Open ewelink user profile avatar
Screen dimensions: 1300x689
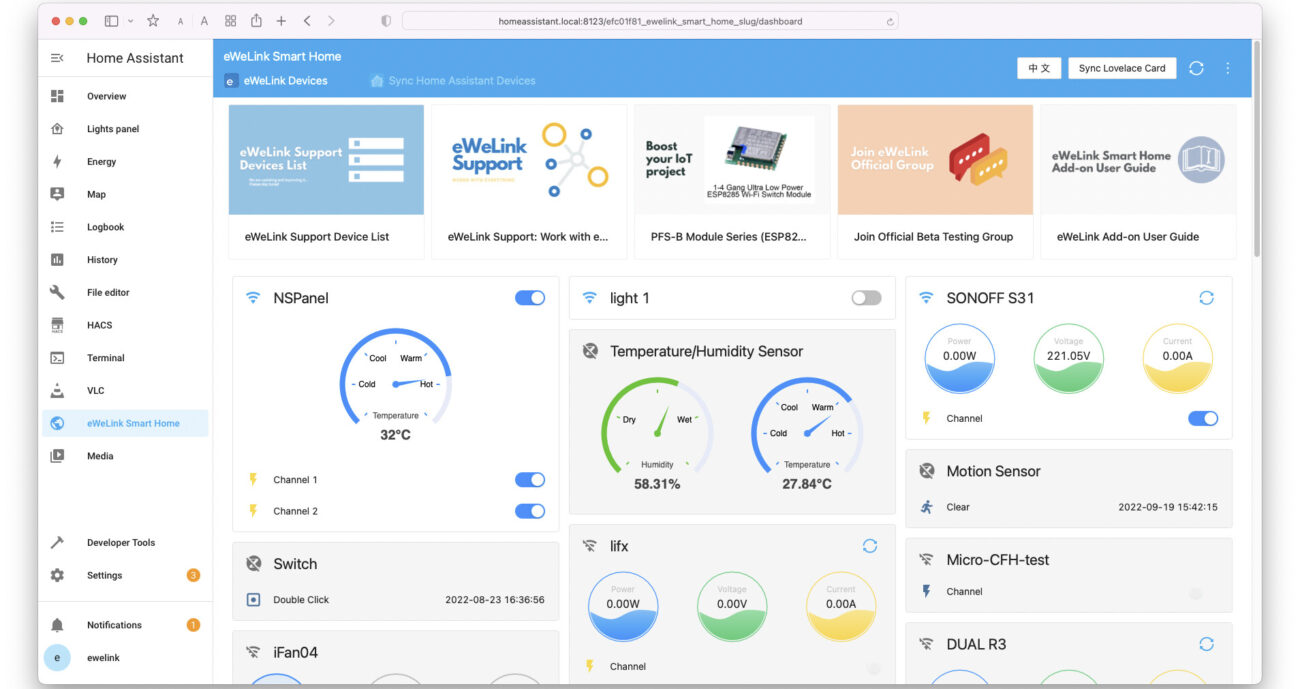(x=57, y=658)
